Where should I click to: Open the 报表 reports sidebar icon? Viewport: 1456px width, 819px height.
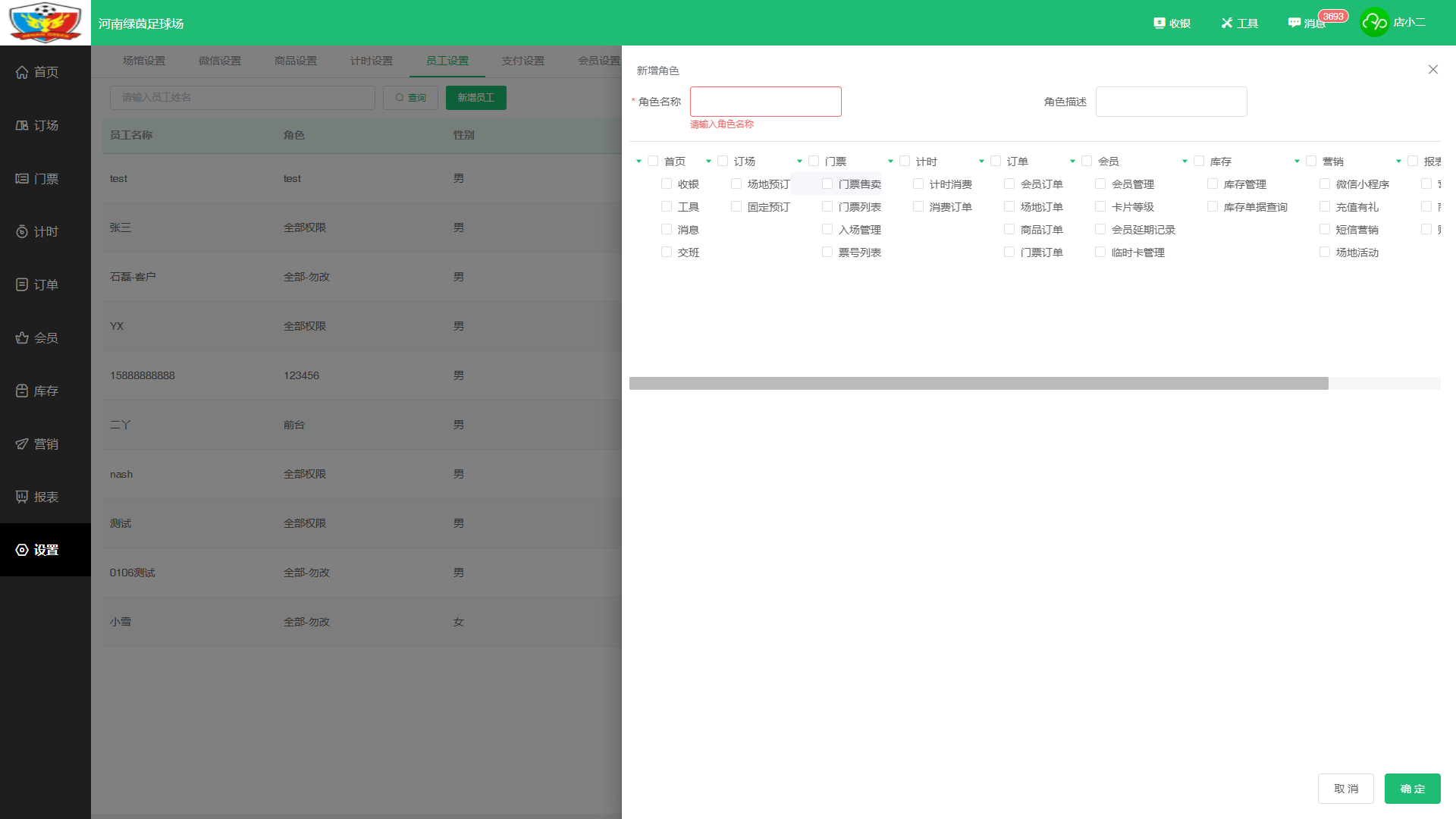coord(22,497)
